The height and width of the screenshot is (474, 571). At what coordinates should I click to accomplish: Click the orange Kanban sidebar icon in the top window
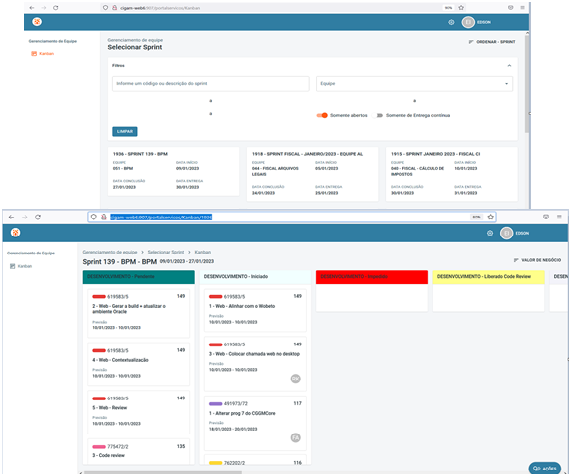tap(34, 54)
